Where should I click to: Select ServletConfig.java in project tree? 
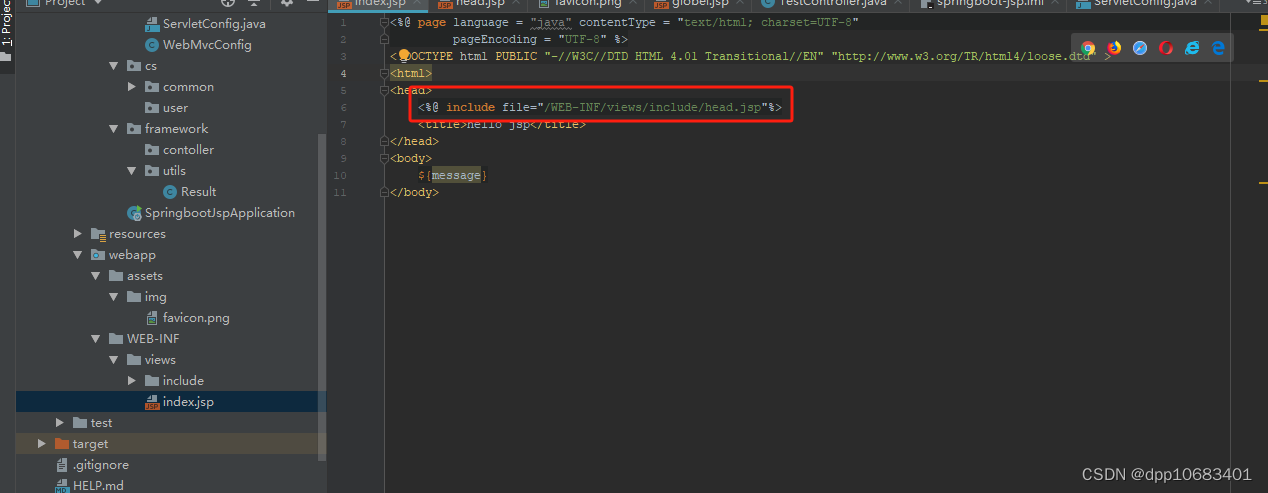[214, 23]
